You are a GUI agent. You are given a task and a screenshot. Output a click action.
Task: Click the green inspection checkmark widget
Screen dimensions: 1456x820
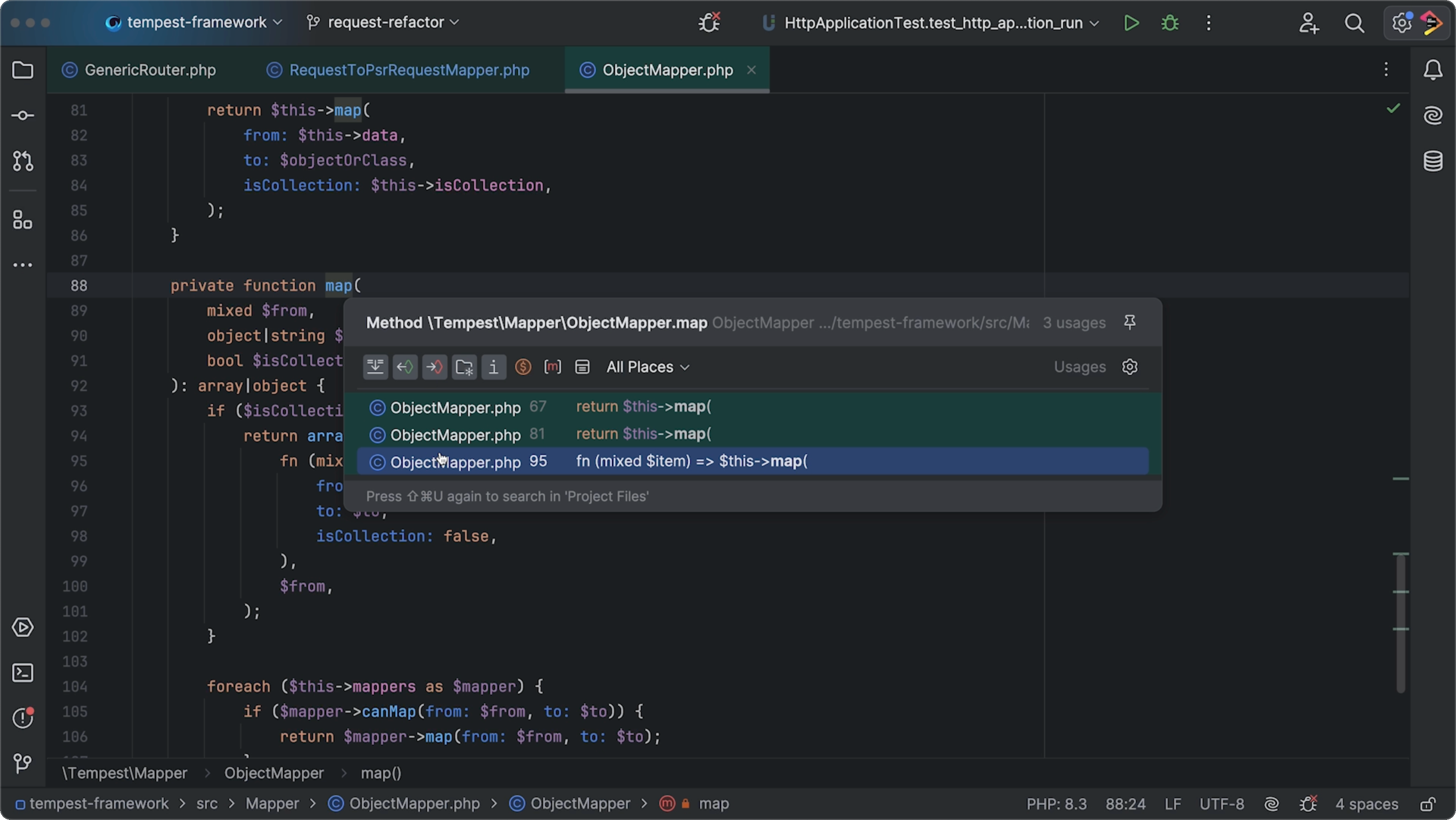click(1393, 108)
